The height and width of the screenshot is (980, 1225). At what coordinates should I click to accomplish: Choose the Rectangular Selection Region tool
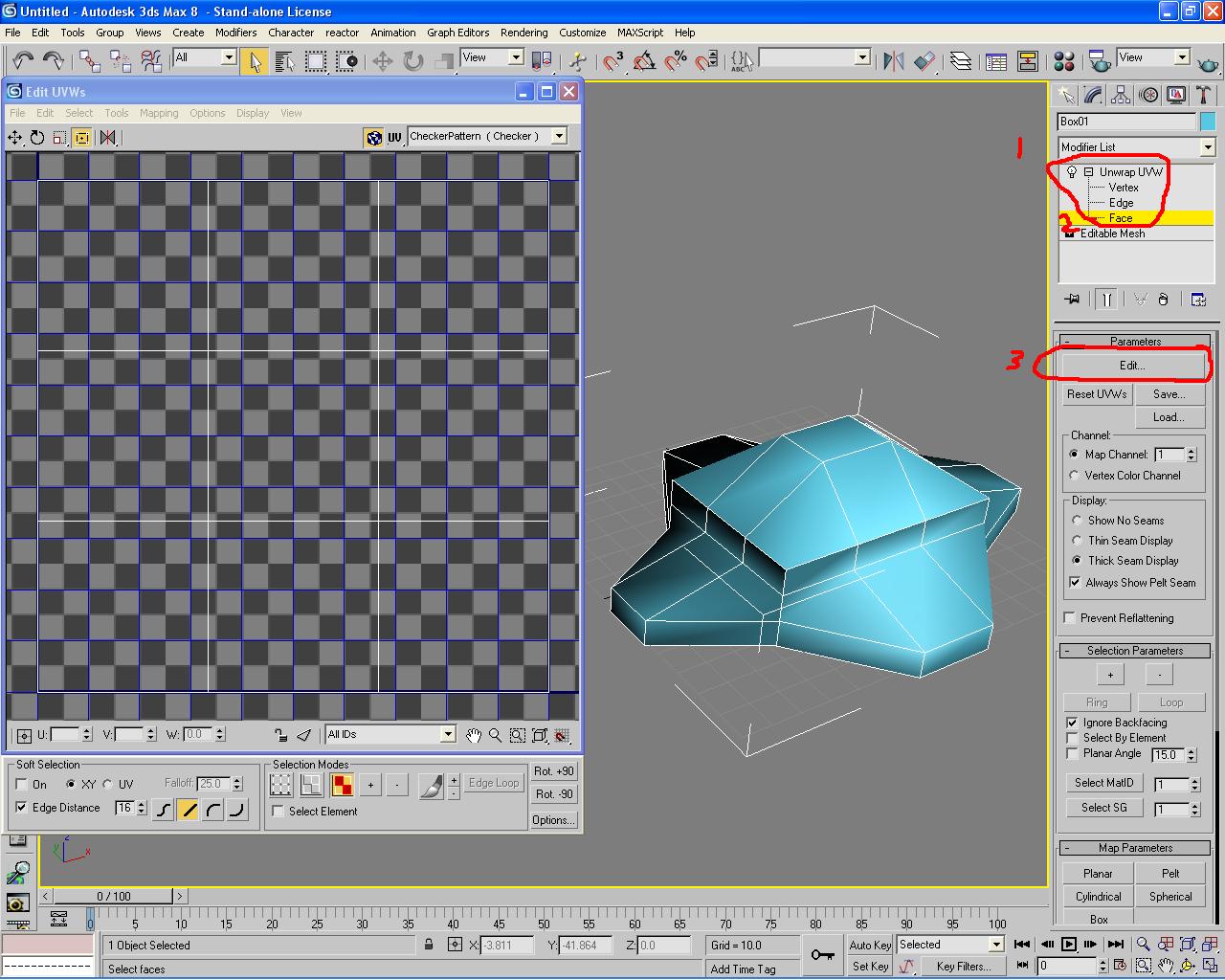coord(315,61)
